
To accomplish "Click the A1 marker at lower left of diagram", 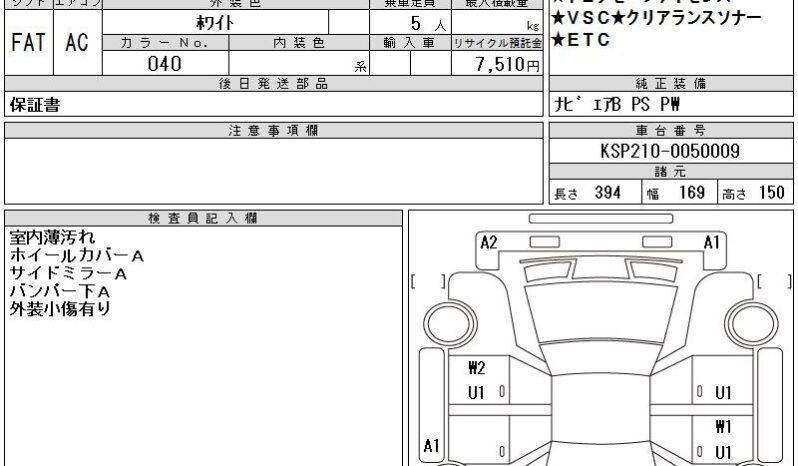I will (432, 446).
